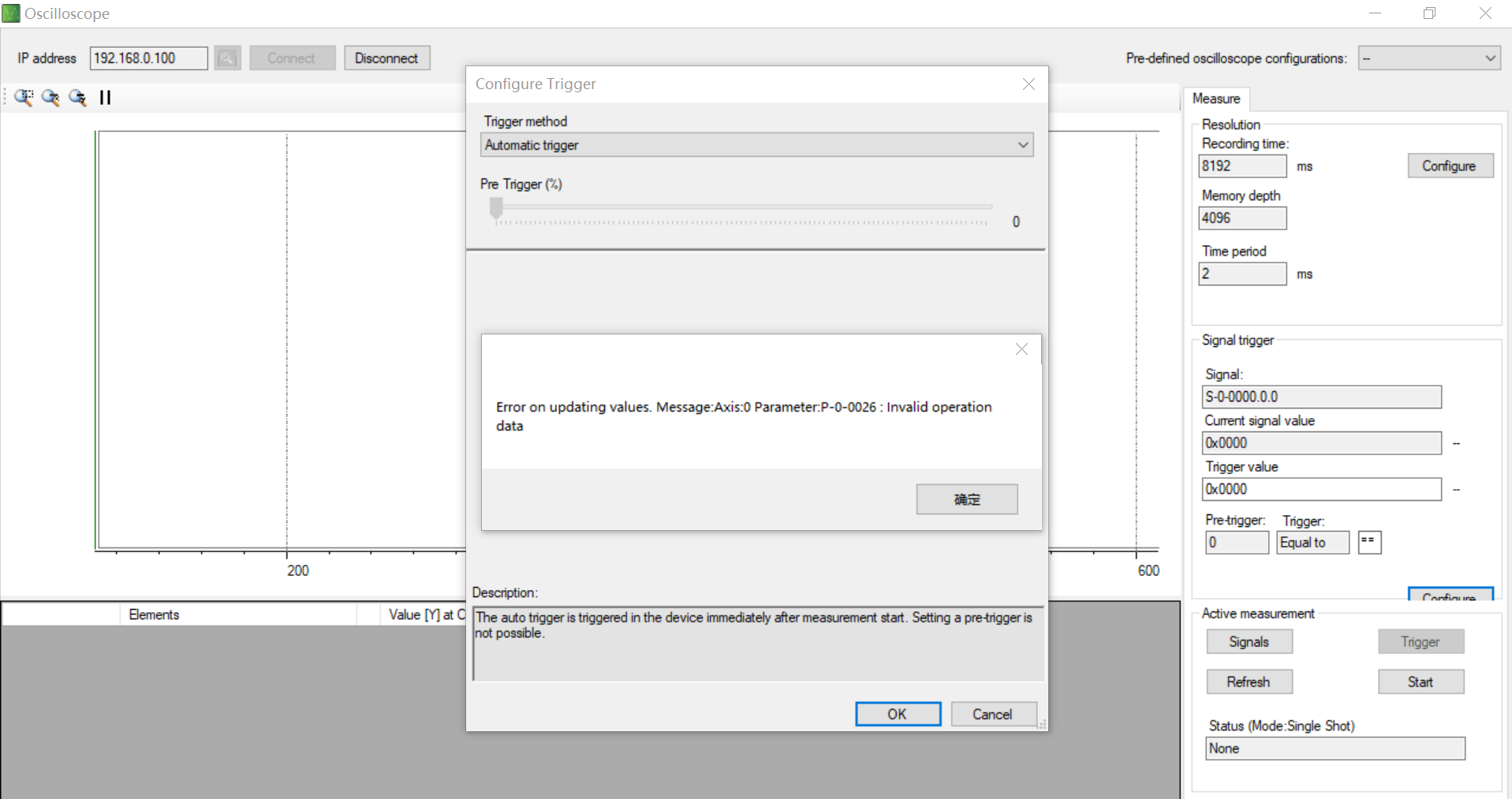Viewport: 1512px width, 799px height.
Task: Click the Y-axis zoom magnifier icon
Action: 77,98
